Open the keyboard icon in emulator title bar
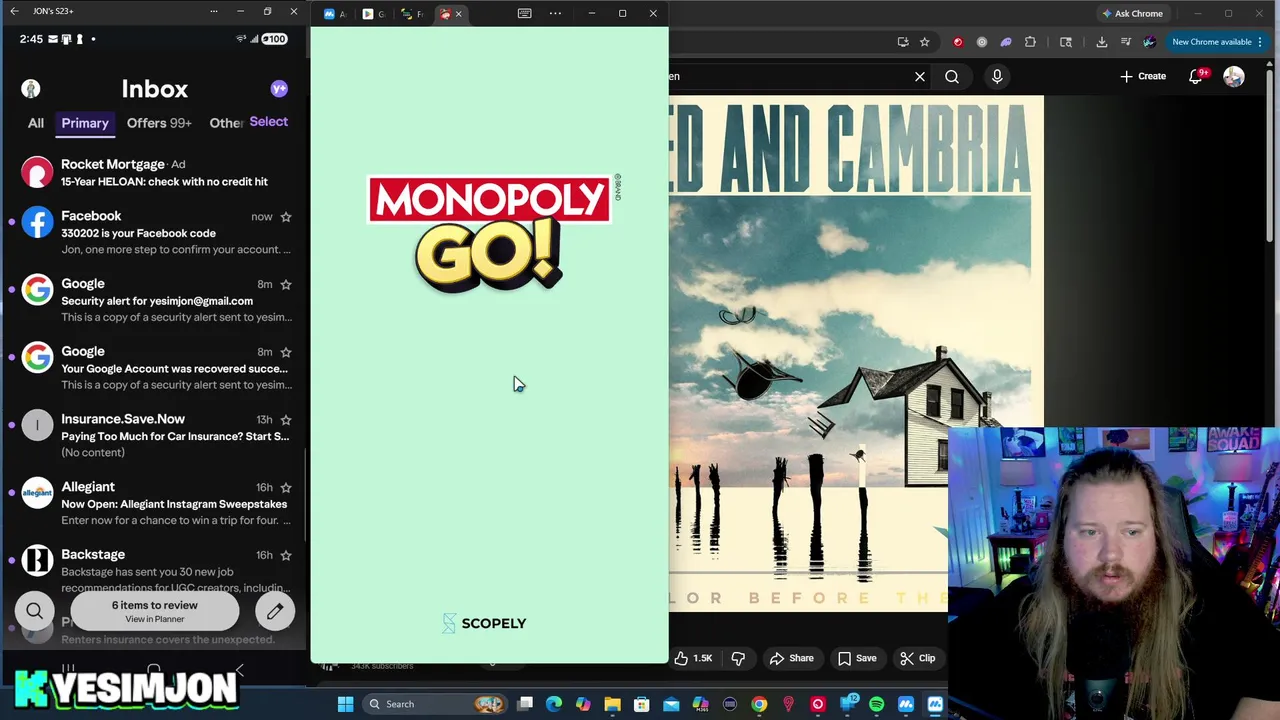 click(x=525, y=13)
